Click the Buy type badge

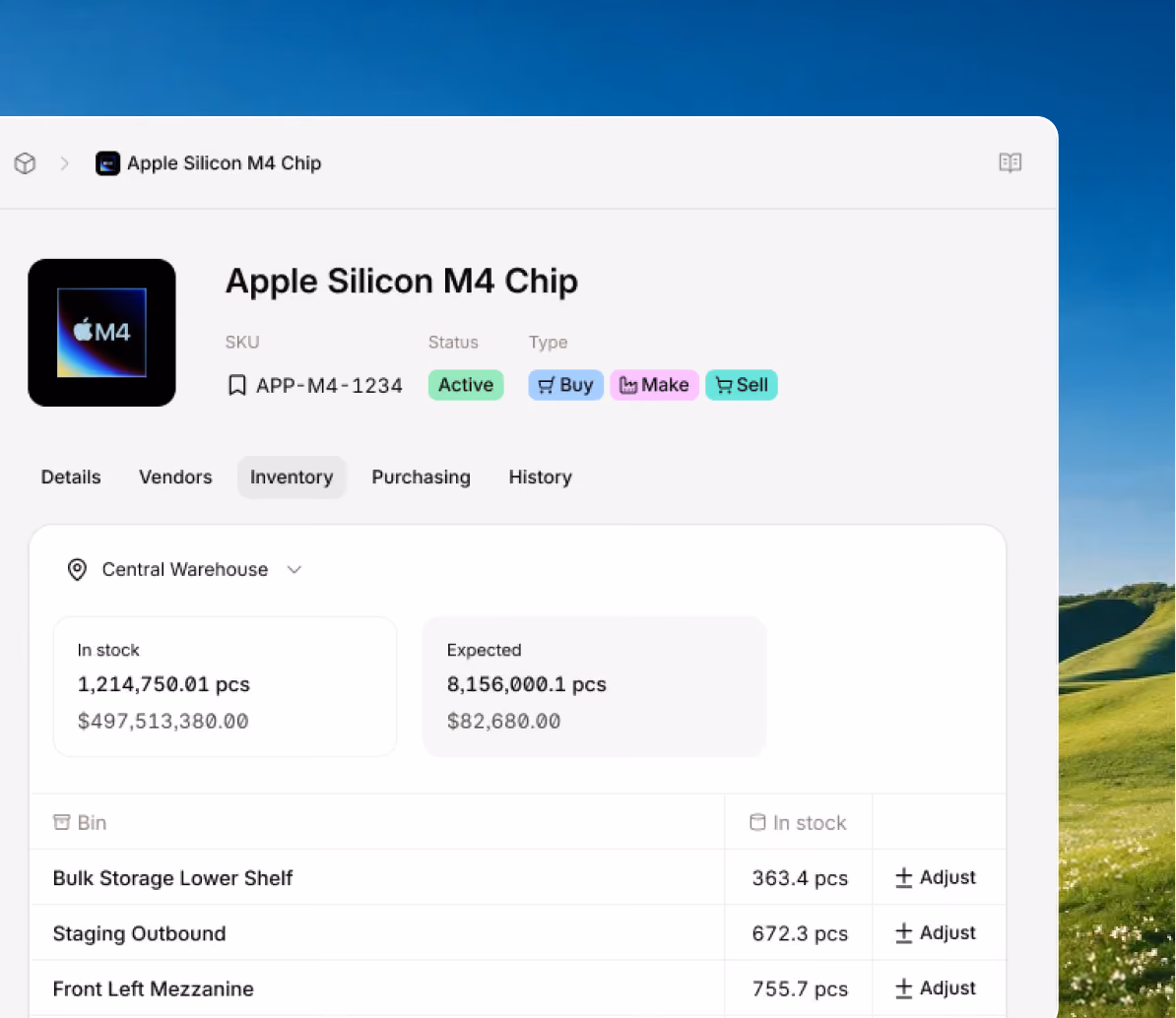coord(565,385)
